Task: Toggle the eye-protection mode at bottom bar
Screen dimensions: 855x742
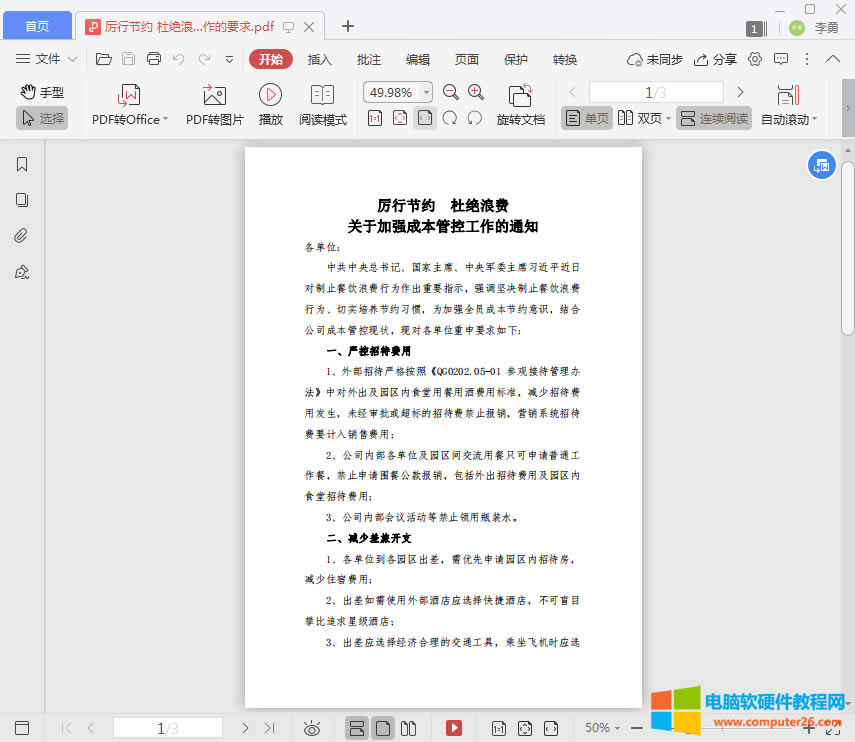Action: pyautogui.click(x=311, y=727)
